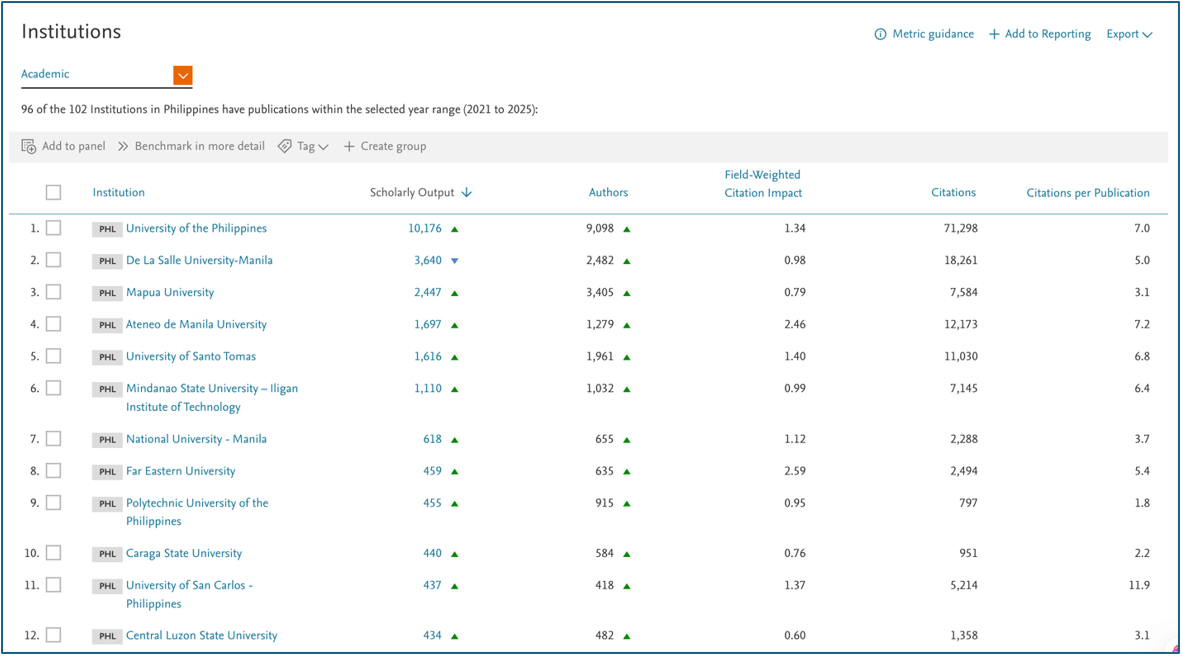Click the Benchmark in more detail chevrons icon
This screenshot has height=656, width=1182.
click(x=123, y=146)
